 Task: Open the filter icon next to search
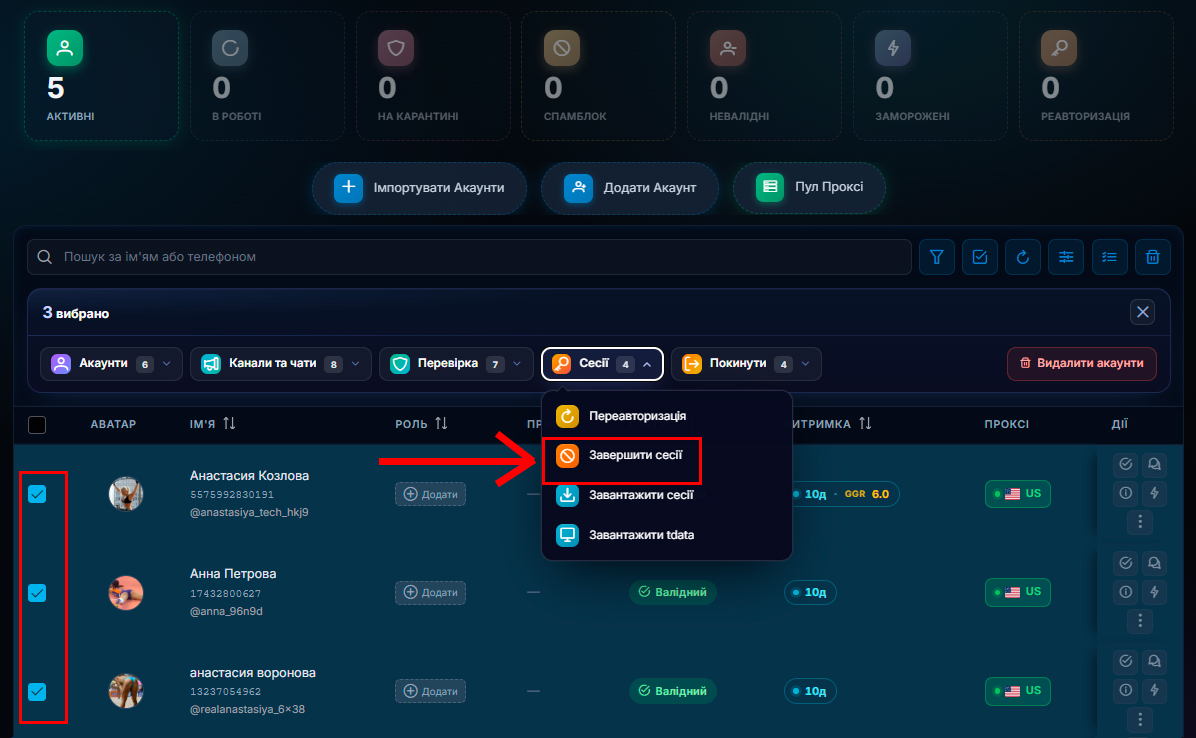(937, 257)
